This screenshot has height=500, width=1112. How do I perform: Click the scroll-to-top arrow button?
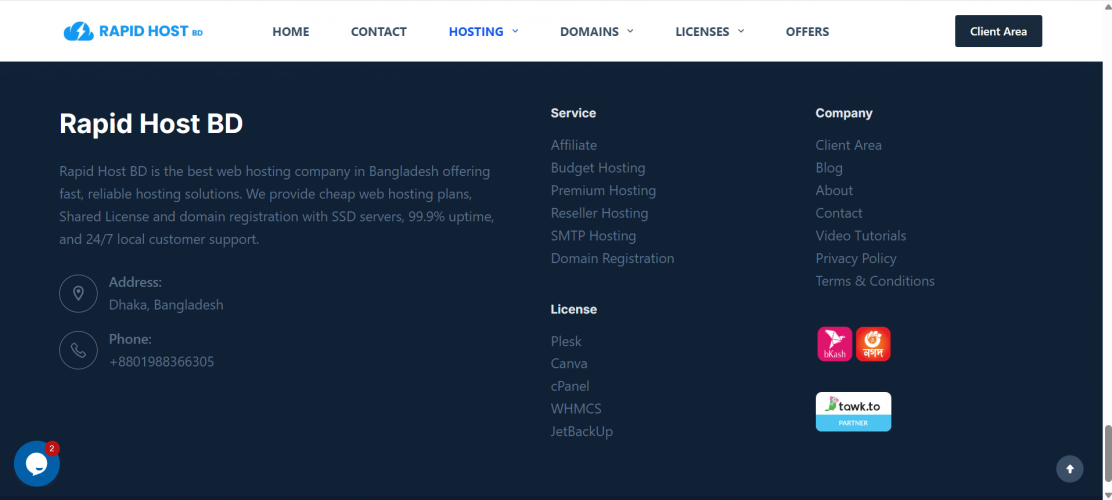point(1069,469)
